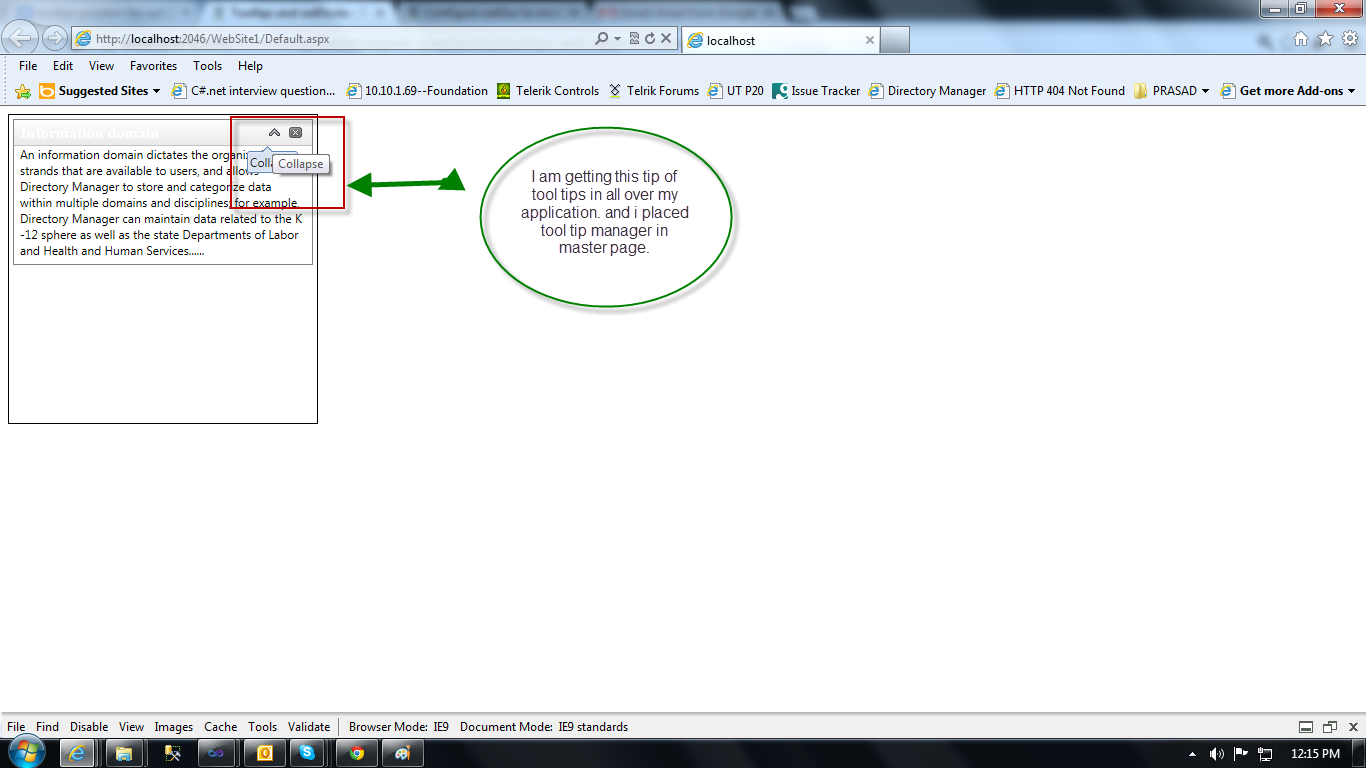Open the Windows Start menu
Screen dimensions: 1366x768
click(x=26, y=753)
